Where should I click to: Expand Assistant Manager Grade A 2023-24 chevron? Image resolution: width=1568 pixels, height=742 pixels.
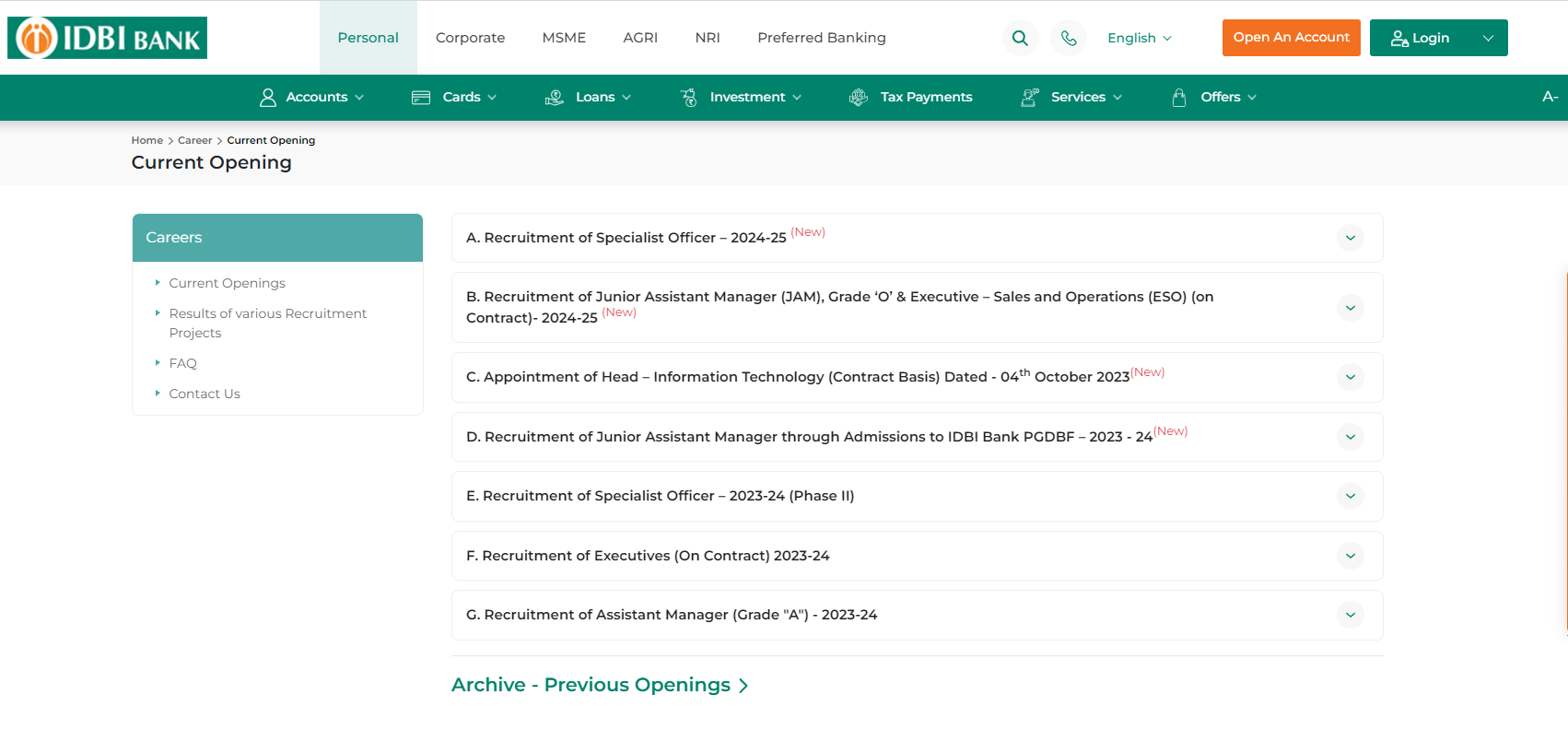(x=1351, y=615)
